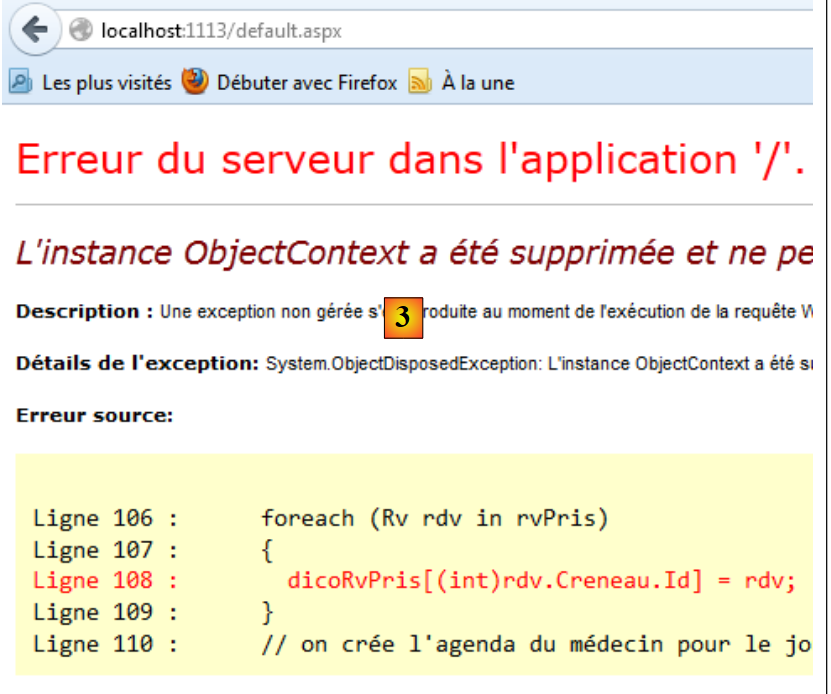Click the Firefox logo in bookmarks toolbar
The image size is (831, 694).
pyautogui.click(x=195, y=82)
